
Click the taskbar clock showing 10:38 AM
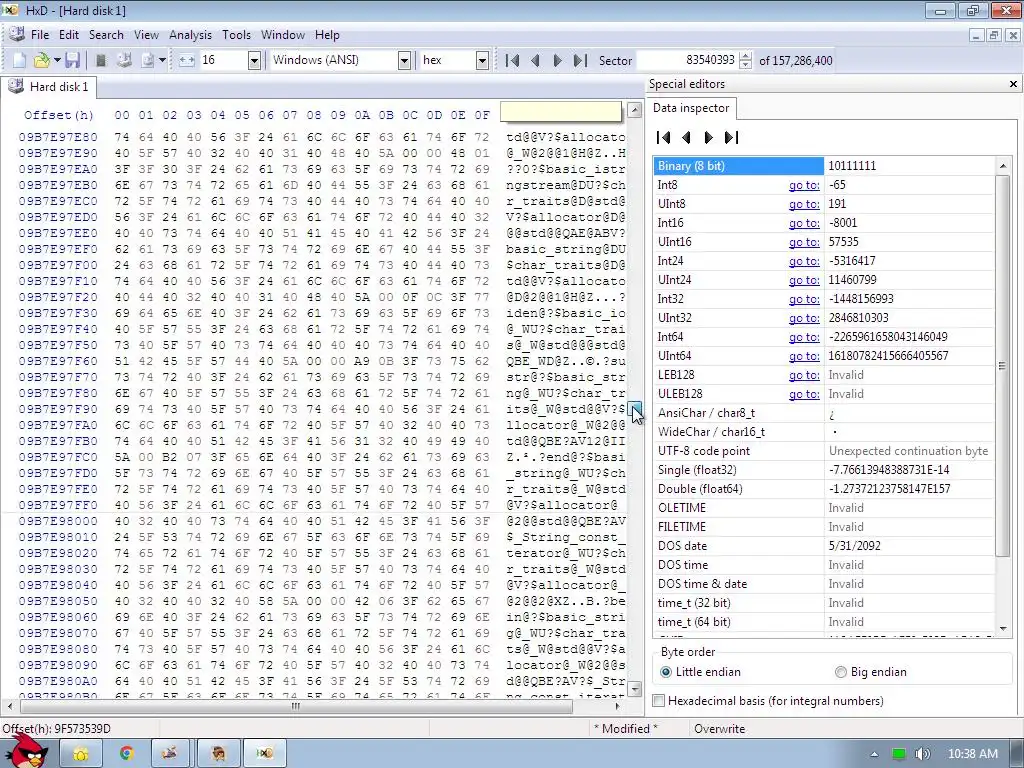coord(972,754)
